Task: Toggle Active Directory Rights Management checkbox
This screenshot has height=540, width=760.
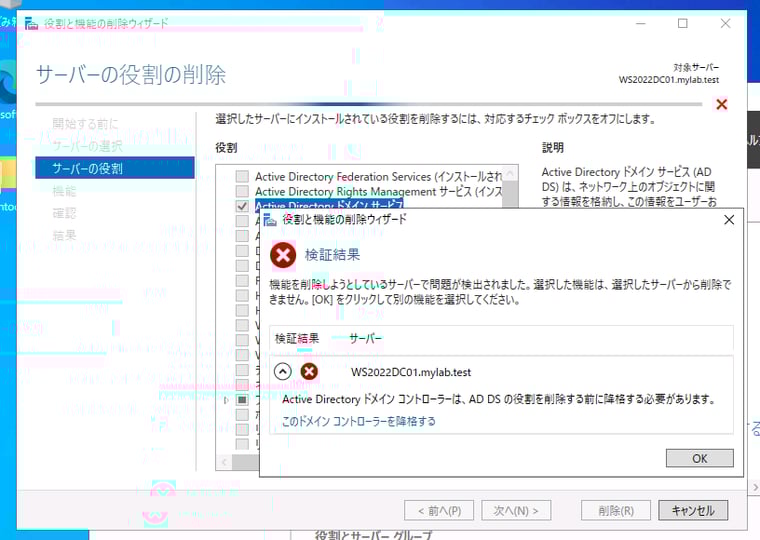Action: click(x=242, y=191)
